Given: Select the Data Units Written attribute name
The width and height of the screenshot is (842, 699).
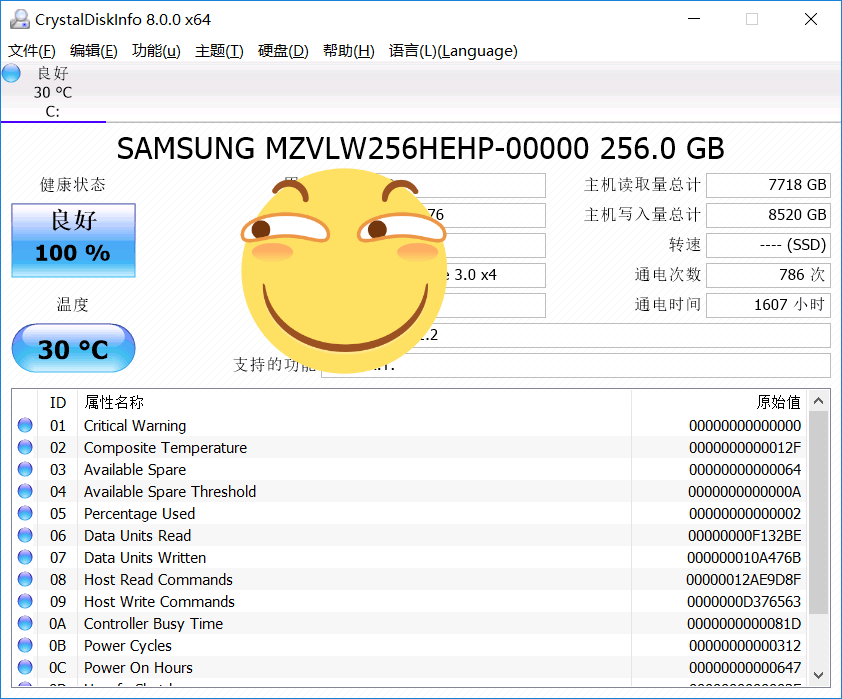Looking at the screenshot, I should point(145,558).
